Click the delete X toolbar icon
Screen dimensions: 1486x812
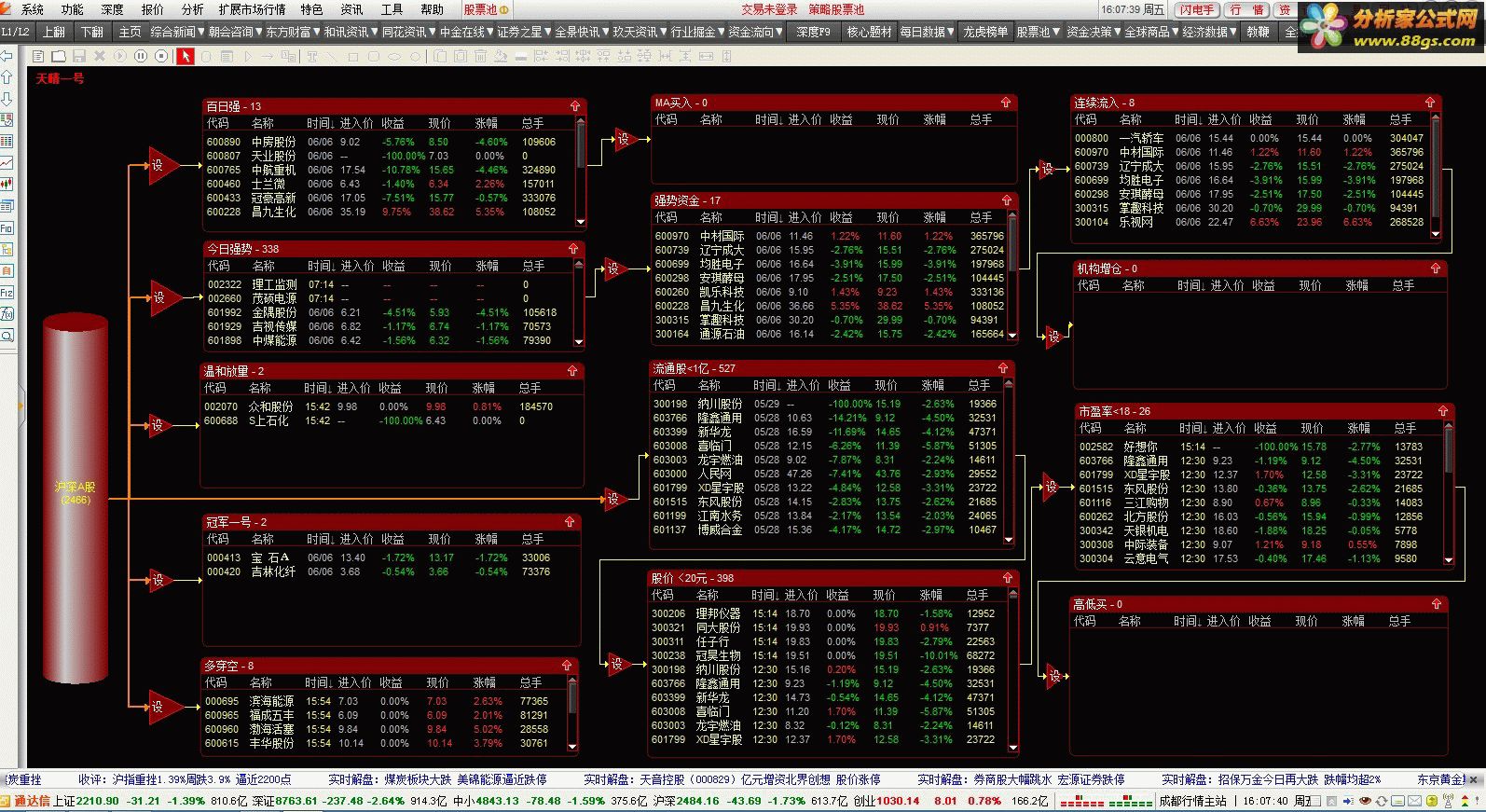pyautogui.click(x=99, y=56)
